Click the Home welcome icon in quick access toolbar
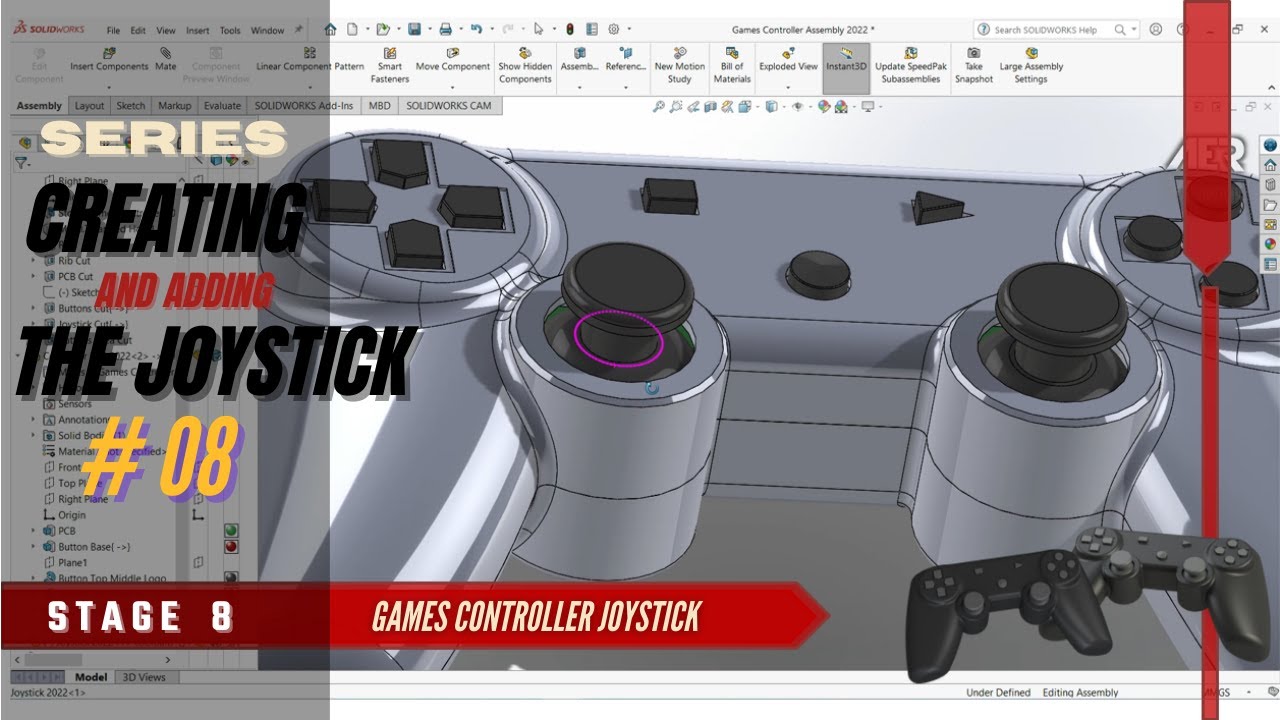1280x720 pixels. [x=330, y=30]
